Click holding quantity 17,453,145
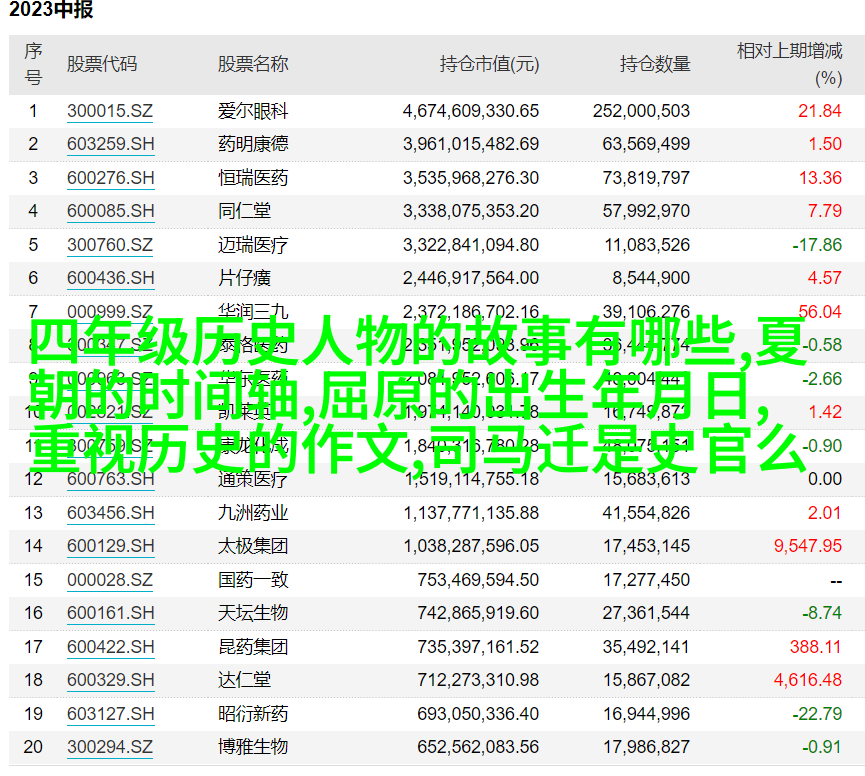Viewport: 865px width, 776px height. 646,546
